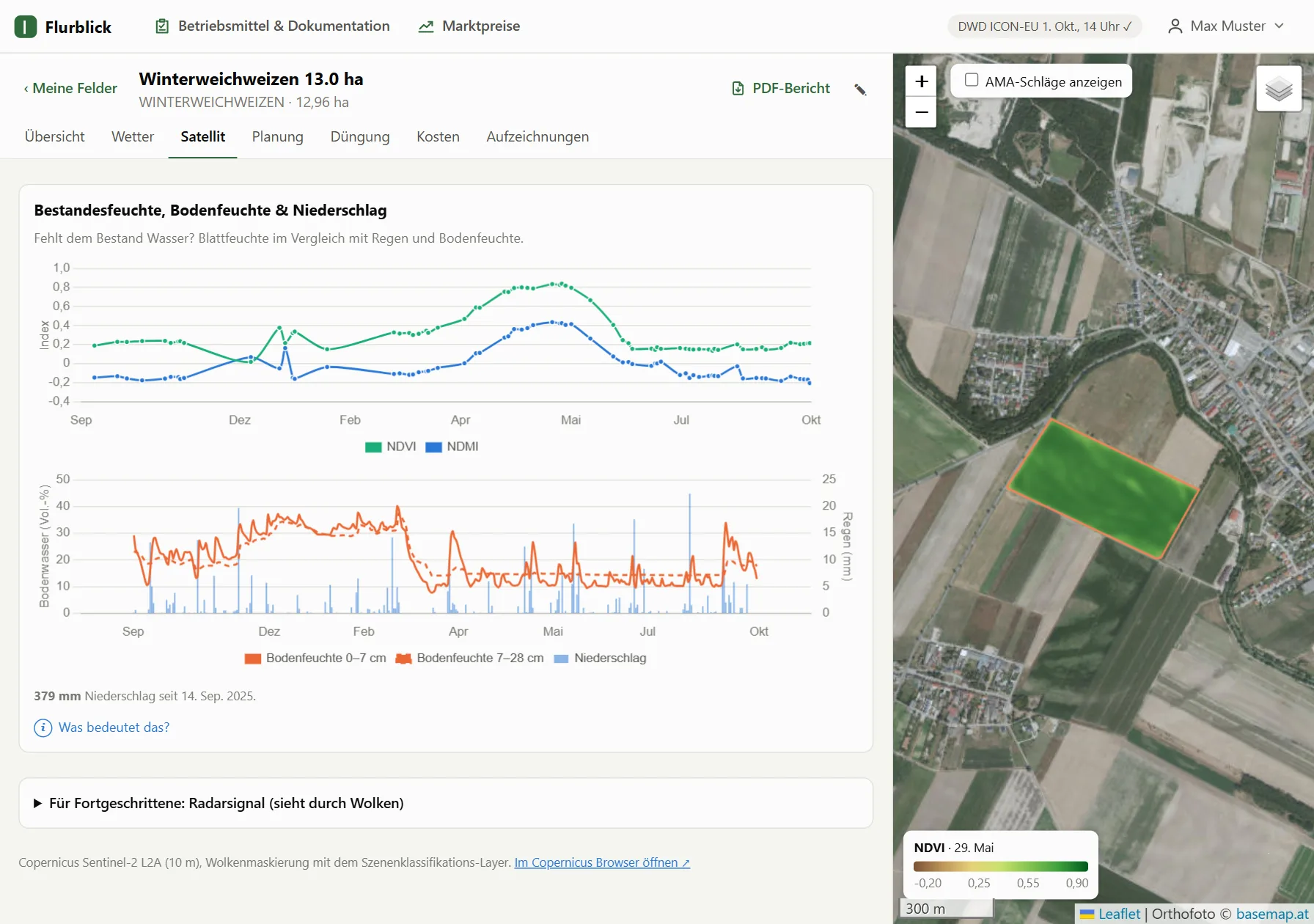Viewport: 1314px width, 924px height.
Task: Switch to the Übersicht tab
Action: 55,137
